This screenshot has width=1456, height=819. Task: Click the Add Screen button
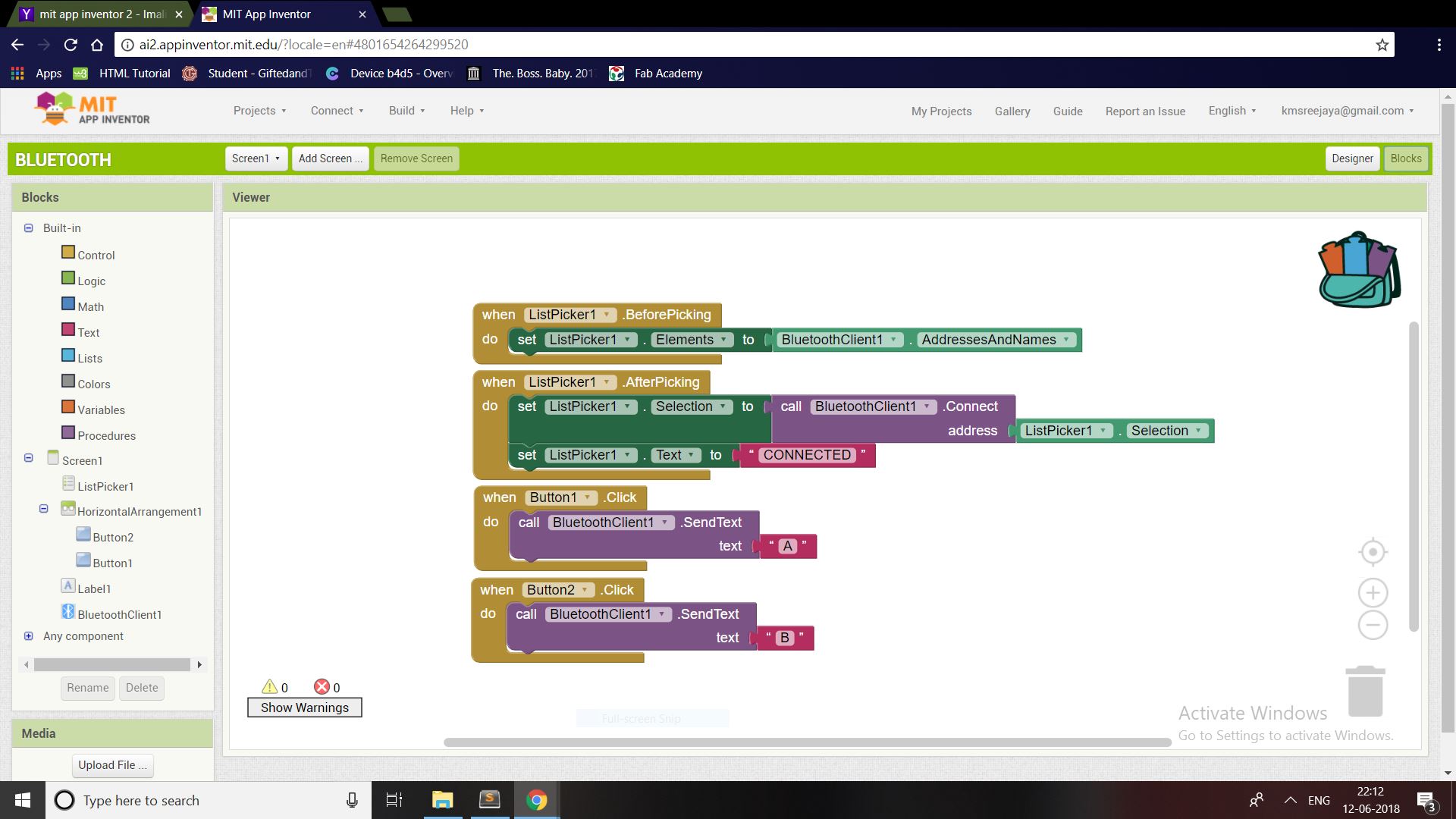coord(330,158)
